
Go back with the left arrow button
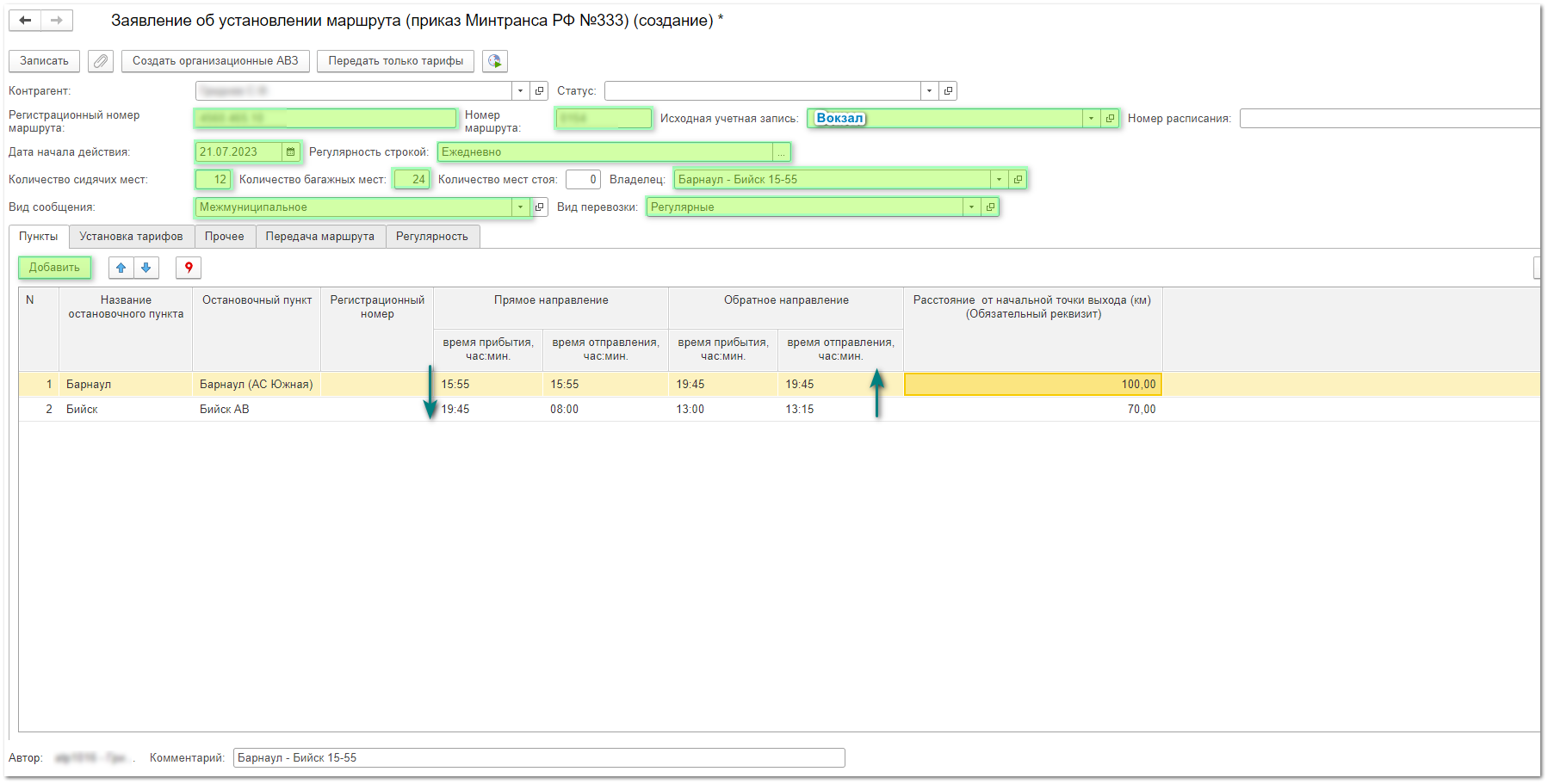point(25,21)
